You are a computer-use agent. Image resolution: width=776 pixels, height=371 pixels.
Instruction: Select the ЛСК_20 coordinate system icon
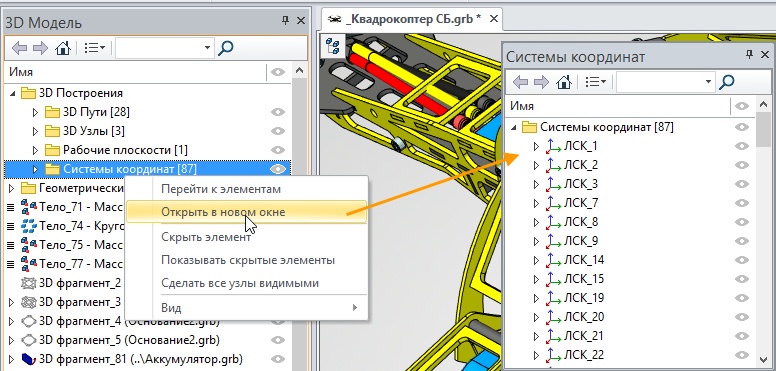click(x=552, y=317)
